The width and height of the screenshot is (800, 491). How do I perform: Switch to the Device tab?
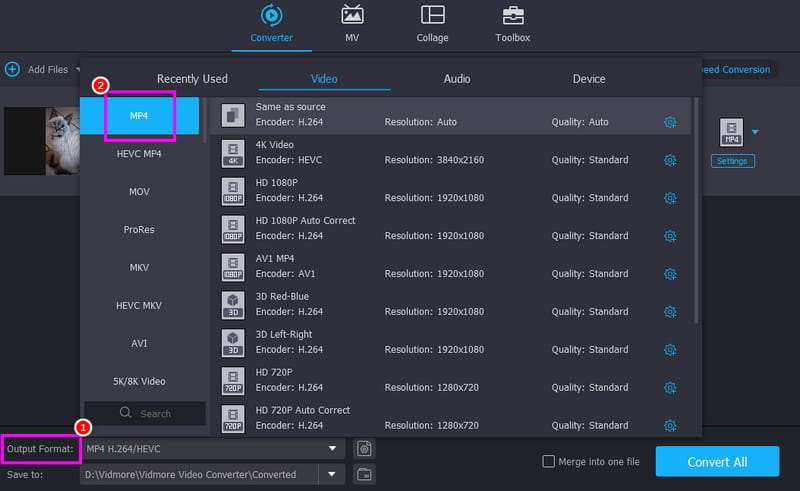(588, 79)
